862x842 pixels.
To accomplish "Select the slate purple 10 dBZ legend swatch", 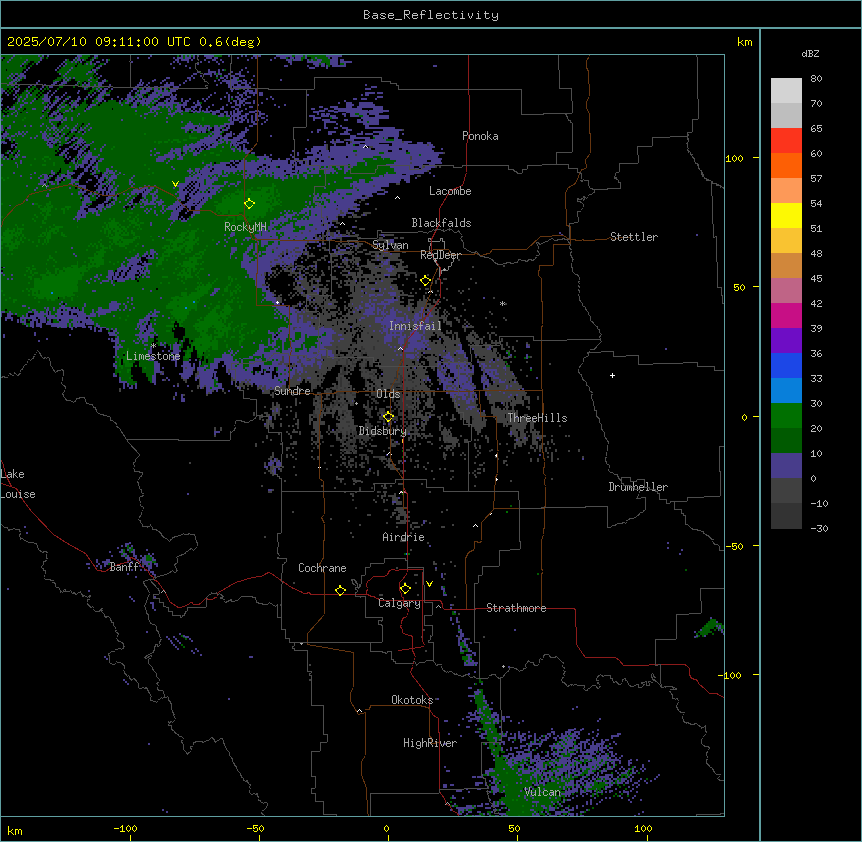I will coord(786,466).
